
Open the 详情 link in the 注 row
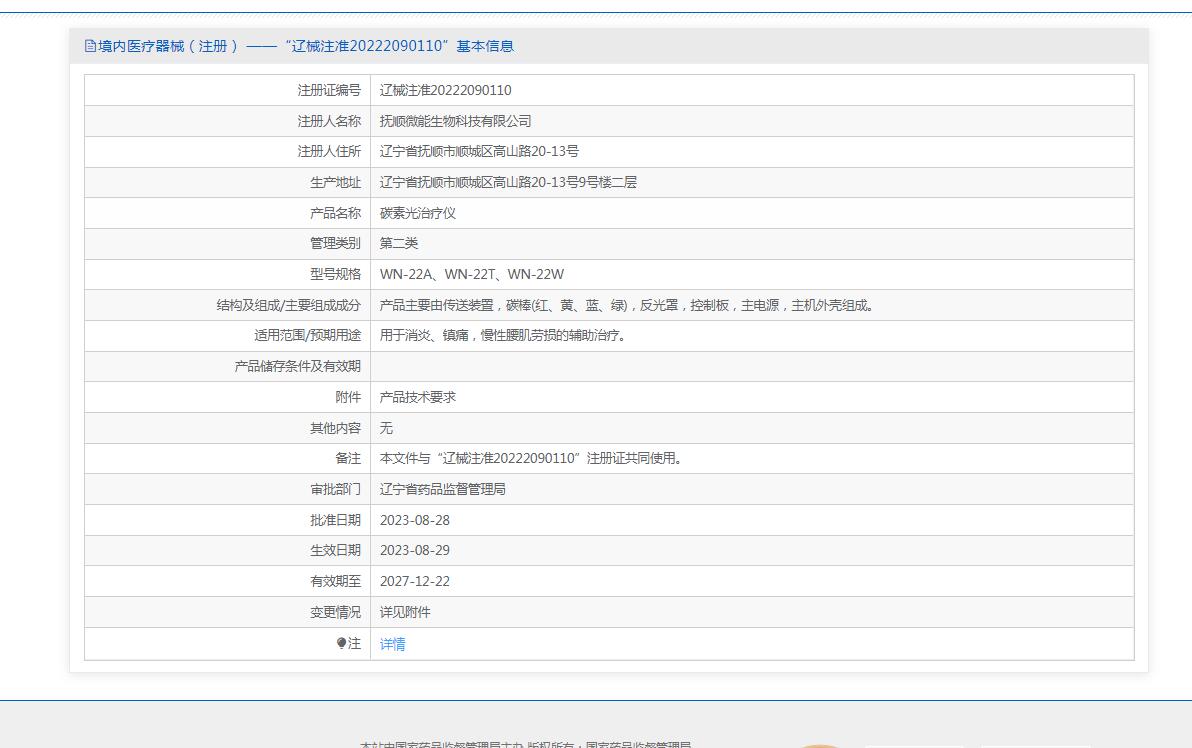[392, 644]
